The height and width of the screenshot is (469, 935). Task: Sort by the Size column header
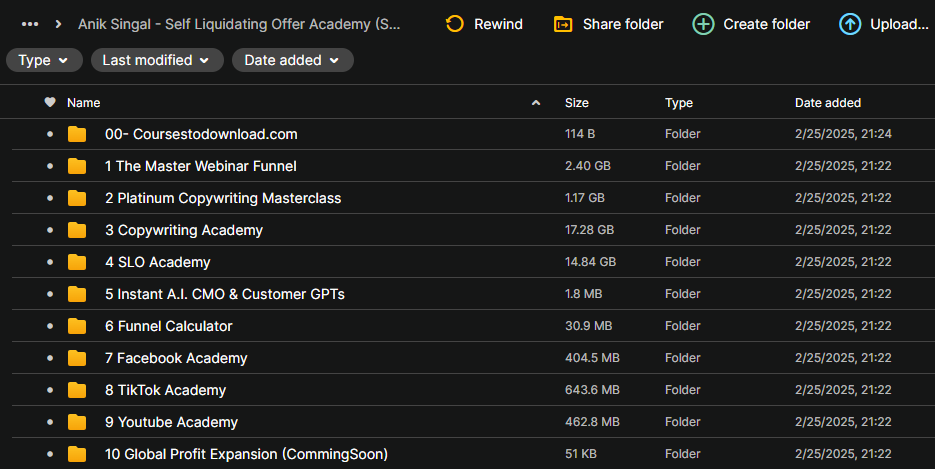pos(577,103)
